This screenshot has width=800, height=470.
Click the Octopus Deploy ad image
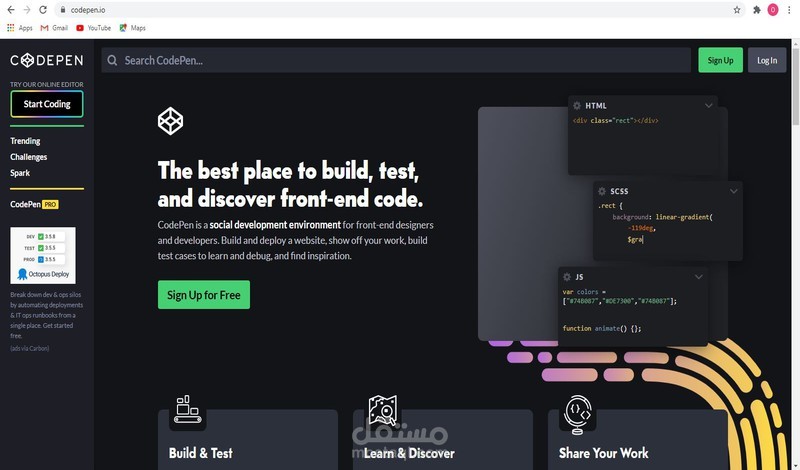(43, 255)
